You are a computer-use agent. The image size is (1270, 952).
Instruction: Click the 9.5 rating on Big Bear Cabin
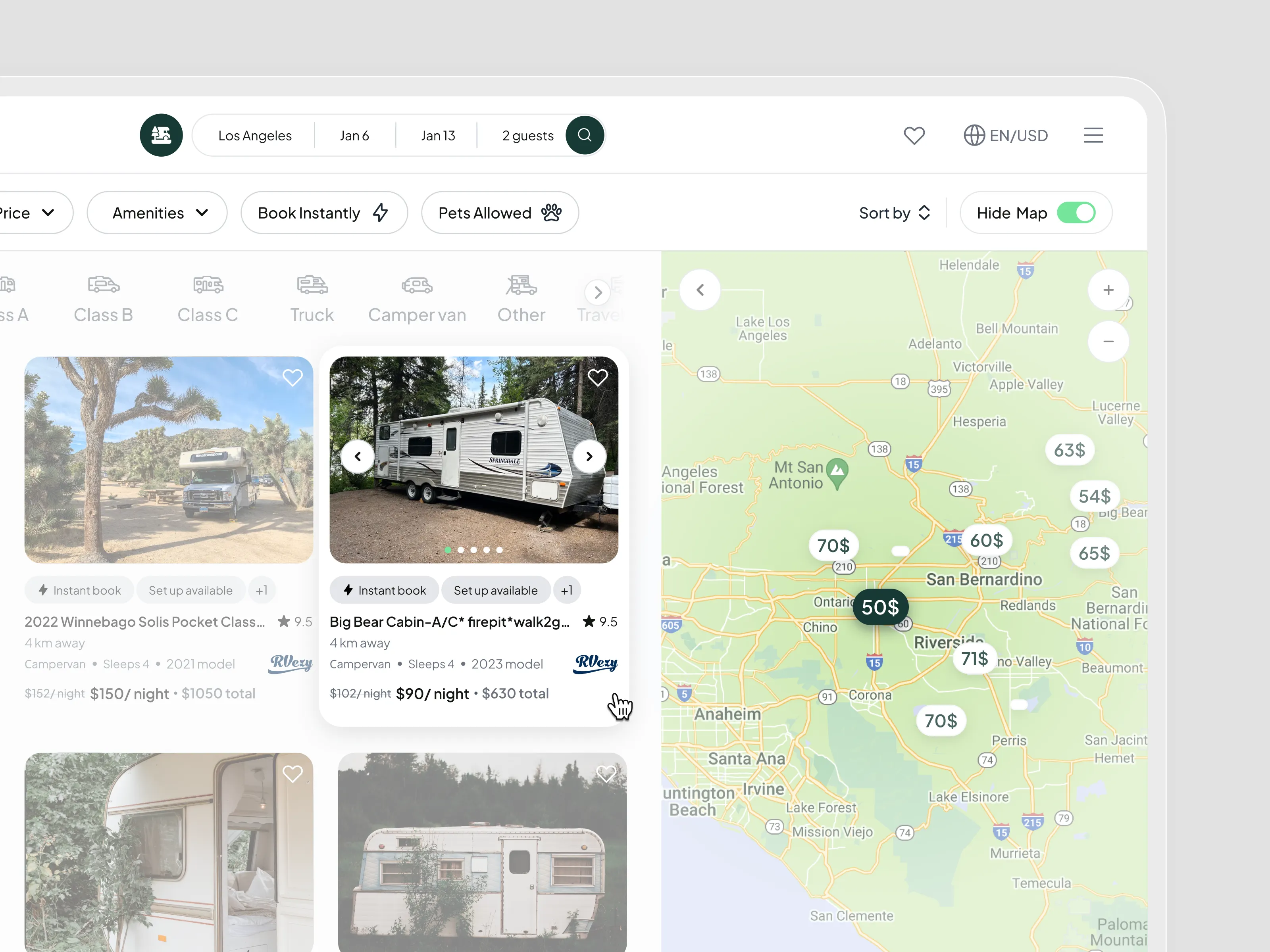click(600, 622)
